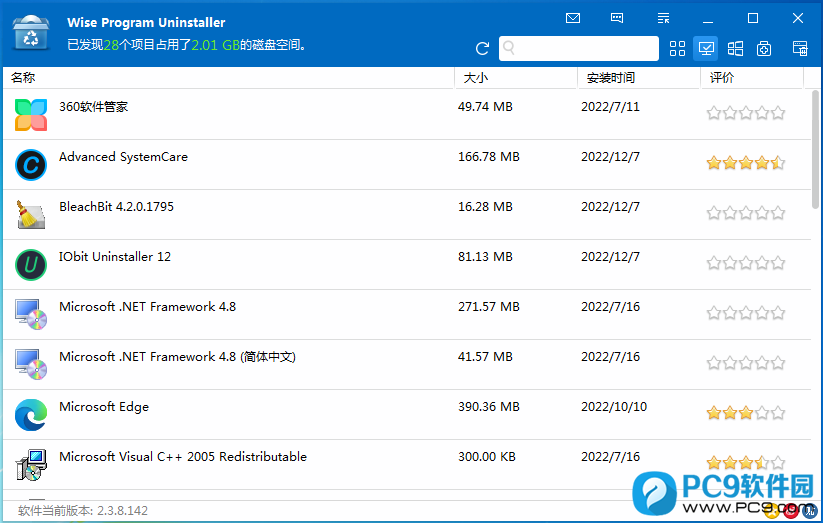Select the Microsoft .NET Framework 4.8 icon
This screenshot has height=523, width=823.
point(31,314)
